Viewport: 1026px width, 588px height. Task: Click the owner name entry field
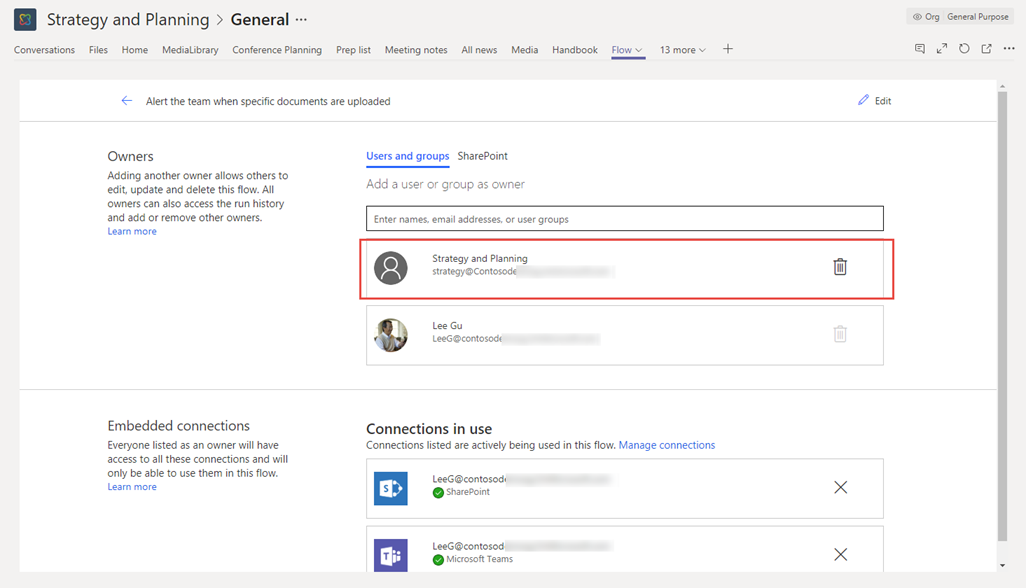tap(624, 219)
